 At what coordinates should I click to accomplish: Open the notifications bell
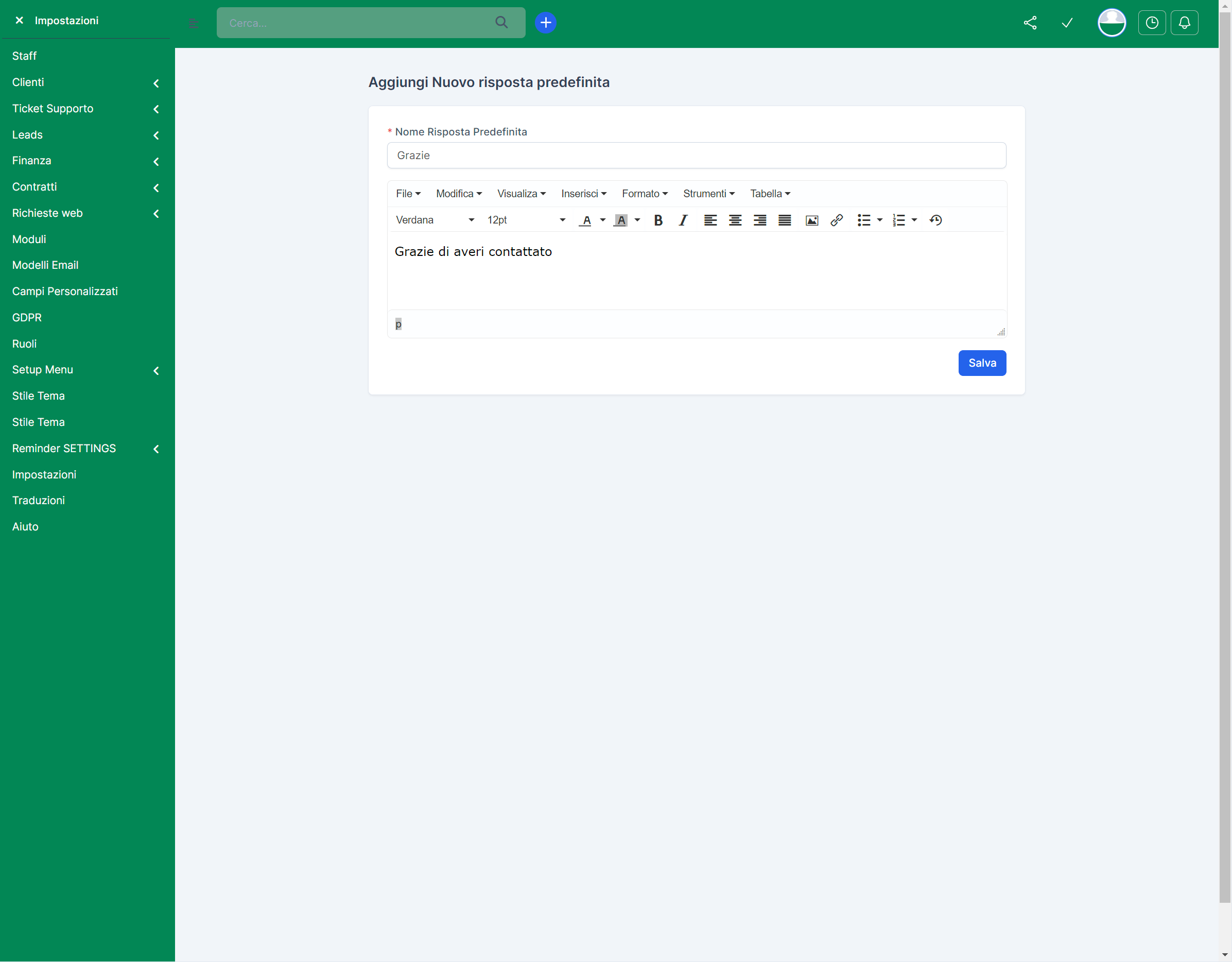pyautogui.click(x=1184, y=23)
